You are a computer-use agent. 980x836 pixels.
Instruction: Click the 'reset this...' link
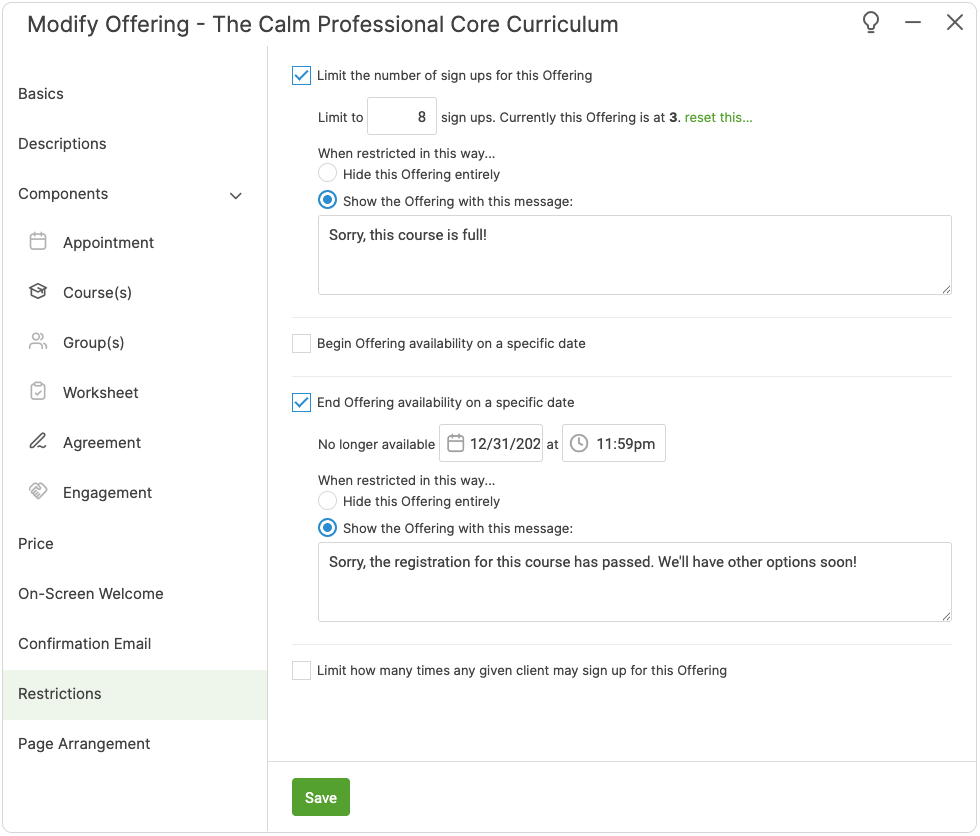[x=718, y=117]
